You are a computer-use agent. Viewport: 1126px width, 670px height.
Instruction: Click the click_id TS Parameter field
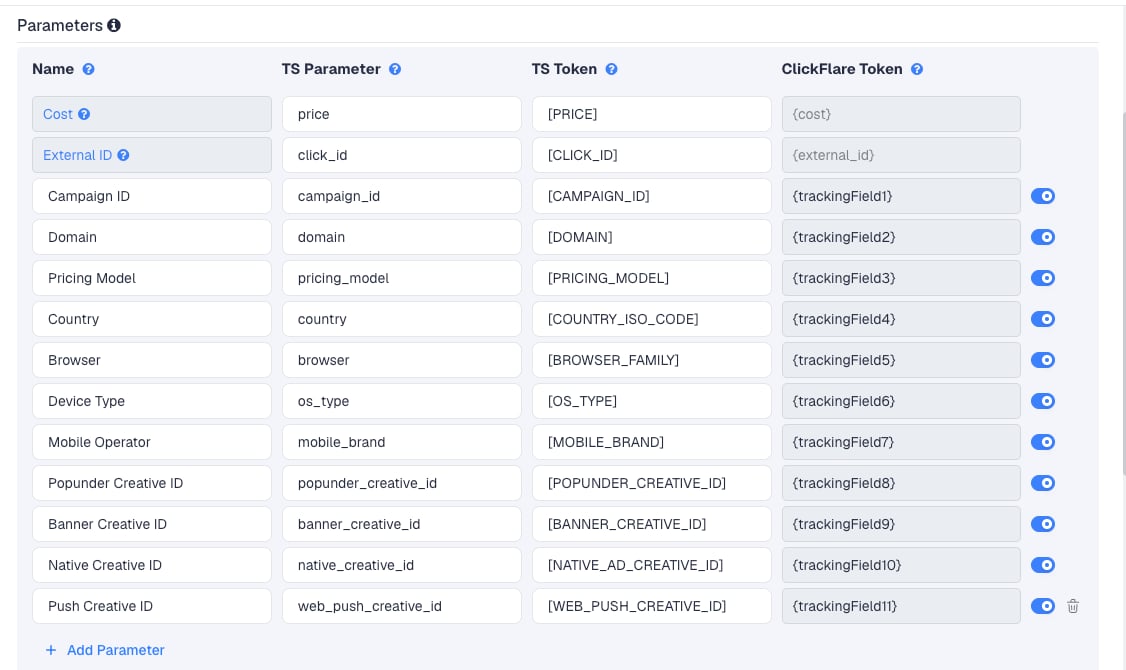pyautogui.click(x=401, y=155)
